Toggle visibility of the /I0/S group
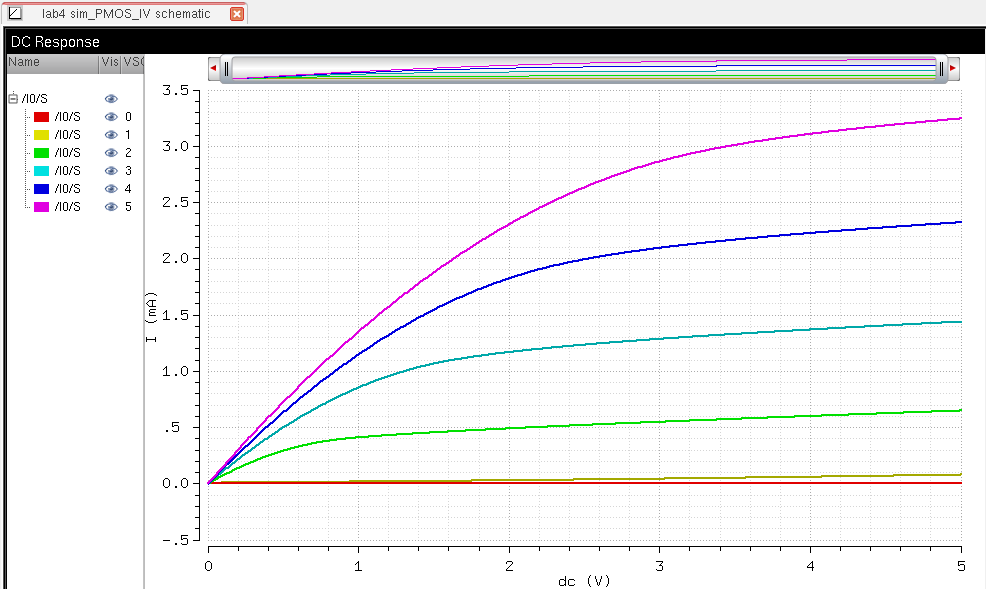 pos(111,99)
